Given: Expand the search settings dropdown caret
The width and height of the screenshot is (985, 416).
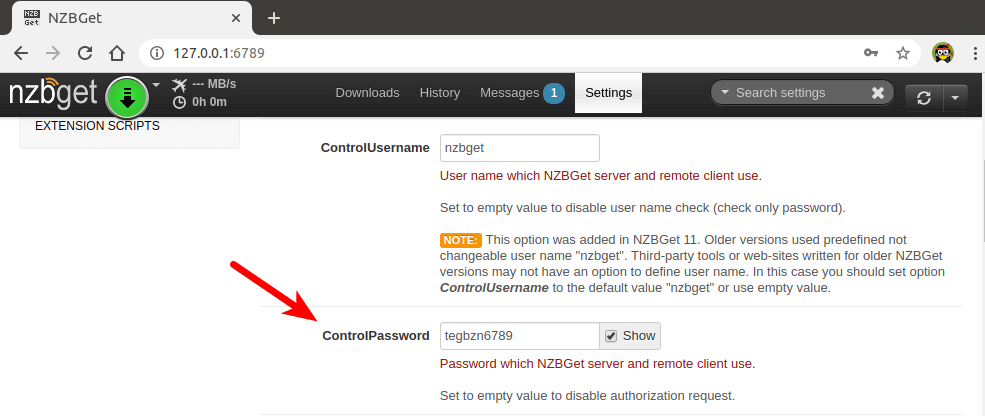Looking at the screenshot, I should coord(725,93).
